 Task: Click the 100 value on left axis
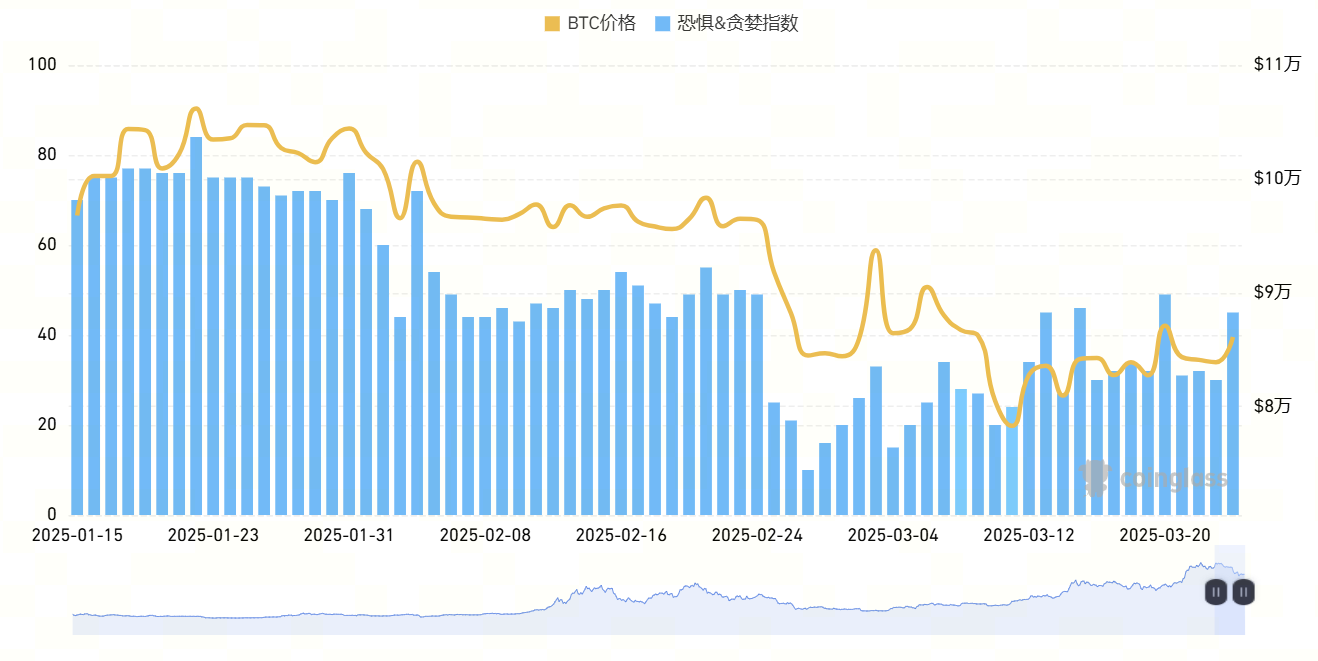44,65
